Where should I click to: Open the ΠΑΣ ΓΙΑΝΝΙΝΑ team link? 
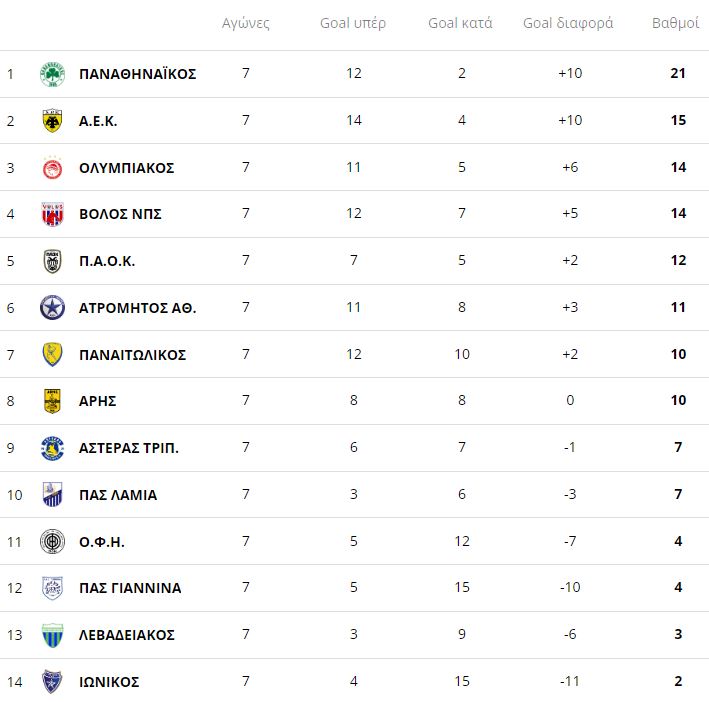pyautogui.click(x=130, y=588)
